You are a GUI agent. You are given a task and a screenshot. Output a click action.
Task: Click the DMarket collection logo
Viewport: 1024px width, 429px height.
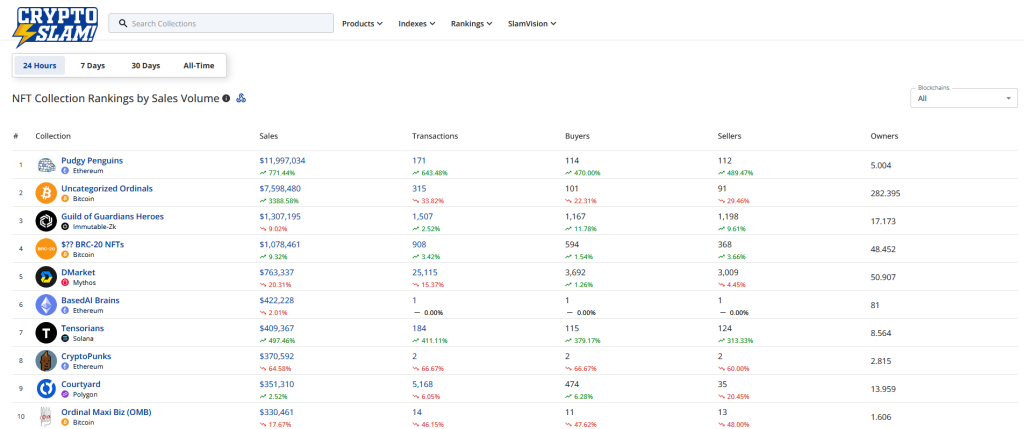coord(46,277)
